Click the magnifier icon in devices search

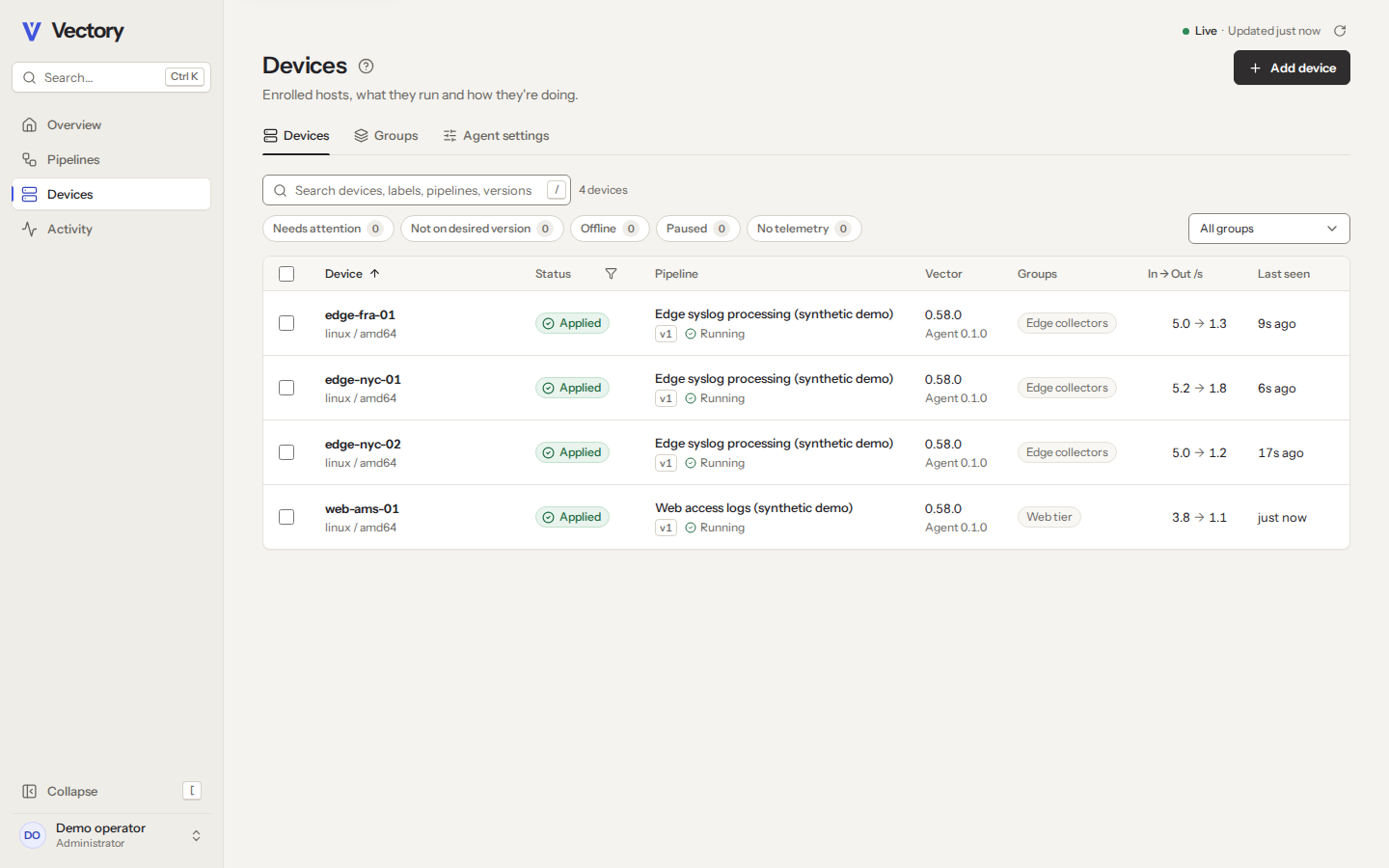click(280, 190)
